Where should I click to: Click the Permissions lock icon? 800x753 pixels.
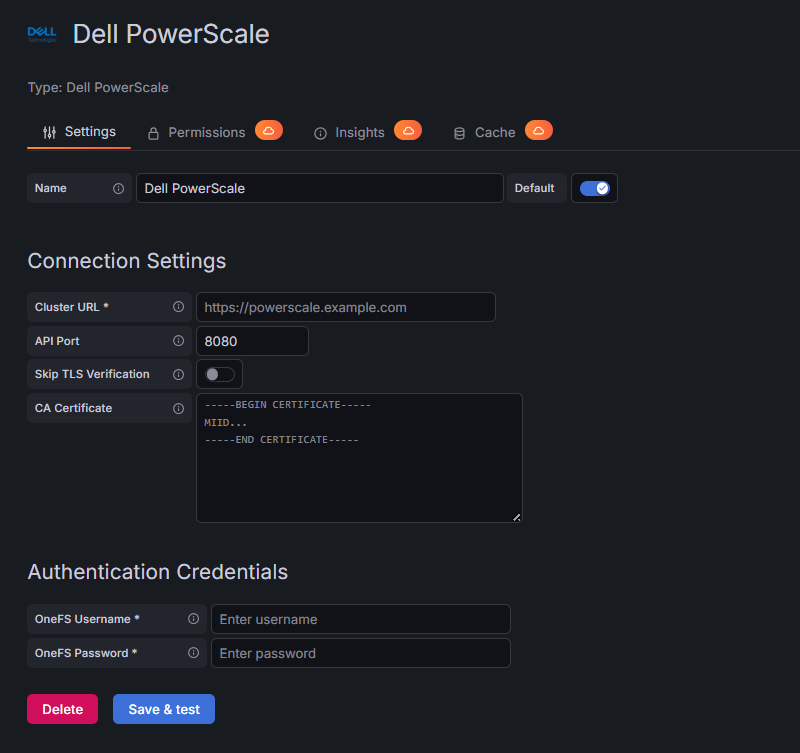click(x=153, y=134)
